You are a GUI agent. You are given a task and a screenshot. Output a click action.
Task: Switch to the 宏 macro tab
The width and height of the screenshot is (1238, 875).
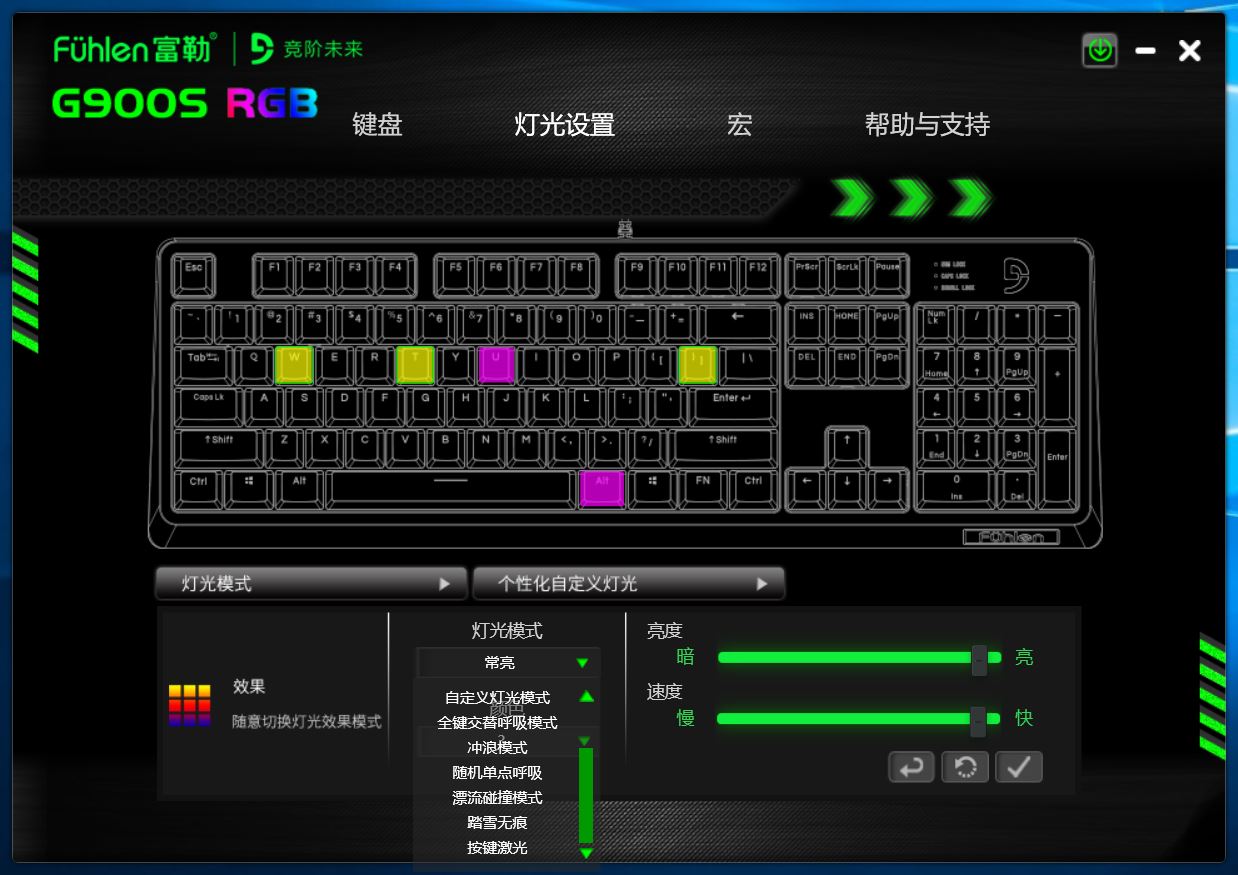click(740, 125)
